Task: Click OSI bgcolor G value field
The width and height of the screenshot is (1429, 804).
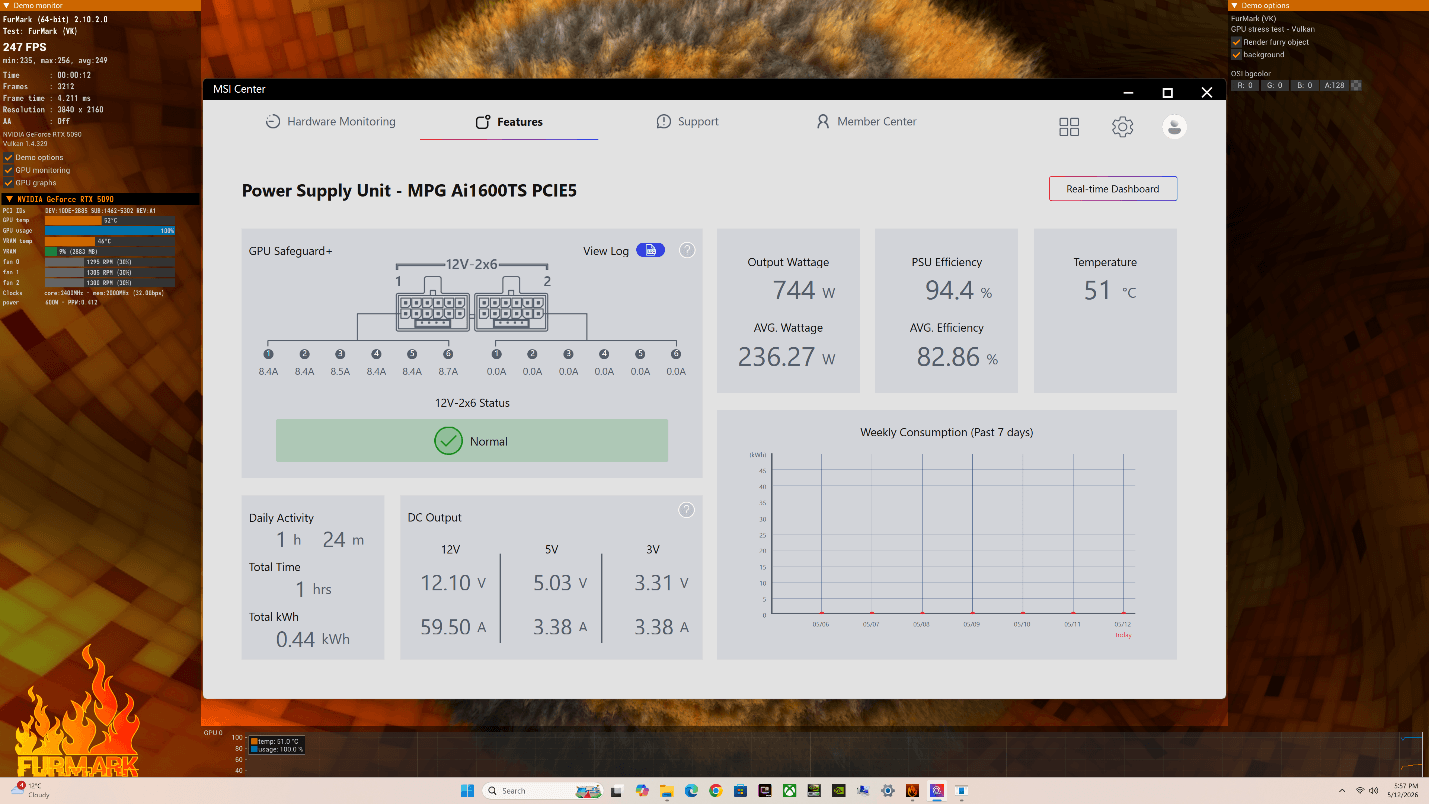Action: pyautogui.click(x=1275, y=86)
